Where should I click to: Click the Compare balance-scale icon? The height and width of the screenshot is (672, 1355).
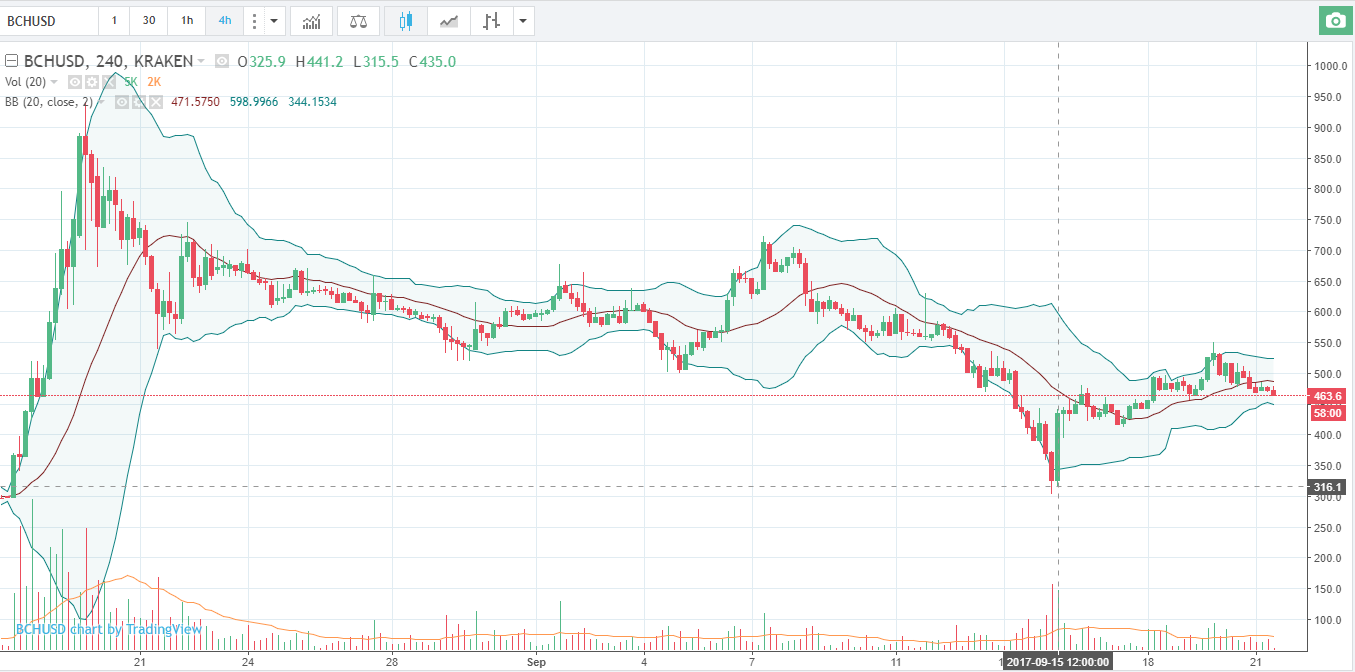click(357, 20)
